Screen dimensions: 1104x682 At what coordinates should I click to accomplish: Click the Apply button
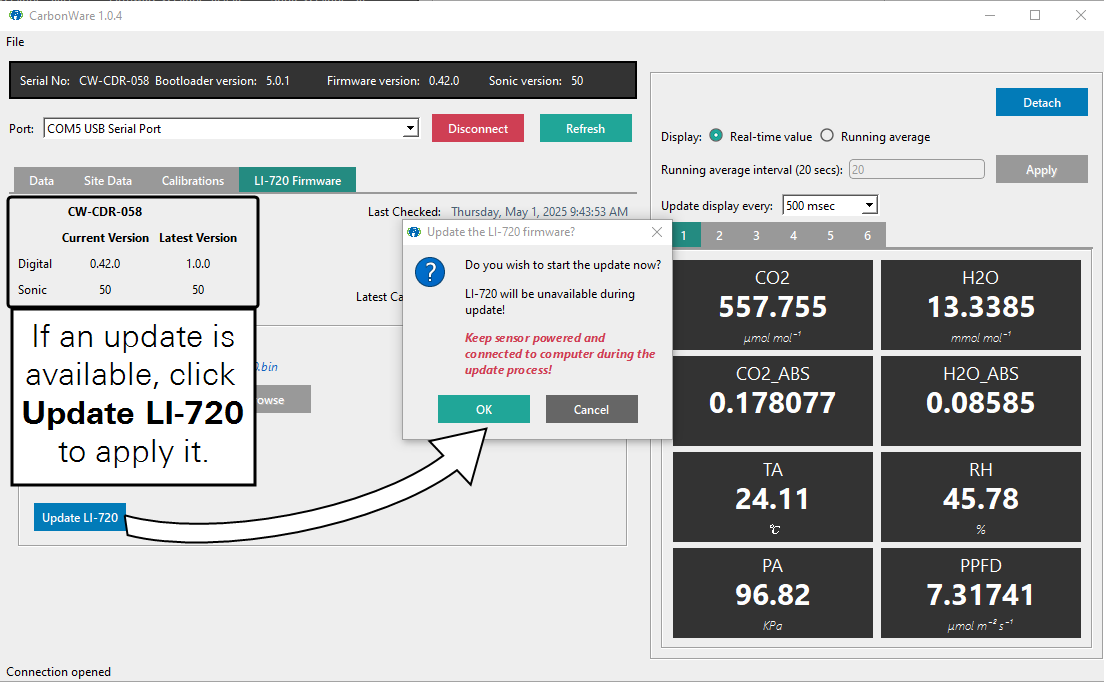[x=1042, y=170]
